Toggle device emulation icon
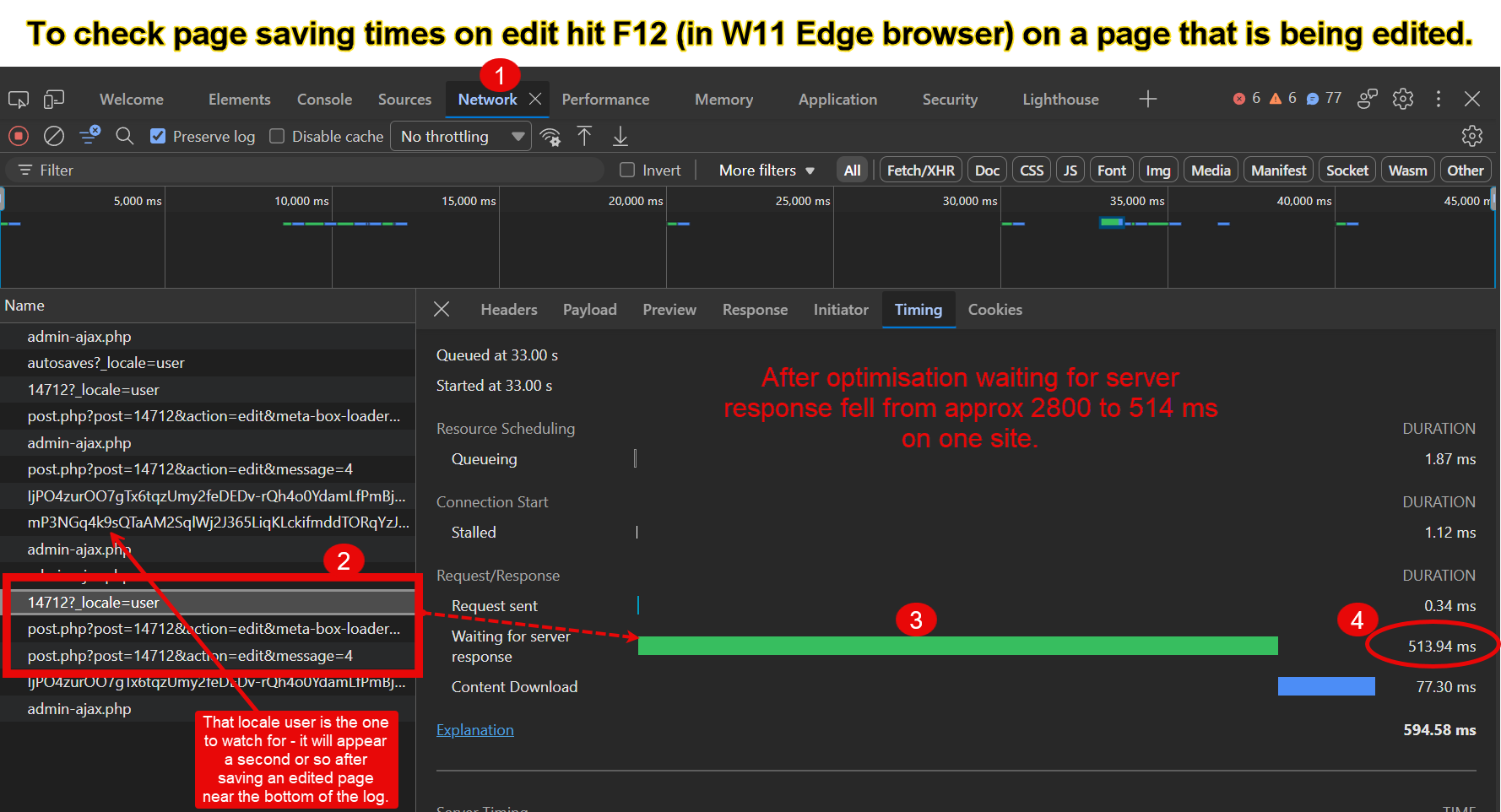1501x812 pixels. (54, 100)
